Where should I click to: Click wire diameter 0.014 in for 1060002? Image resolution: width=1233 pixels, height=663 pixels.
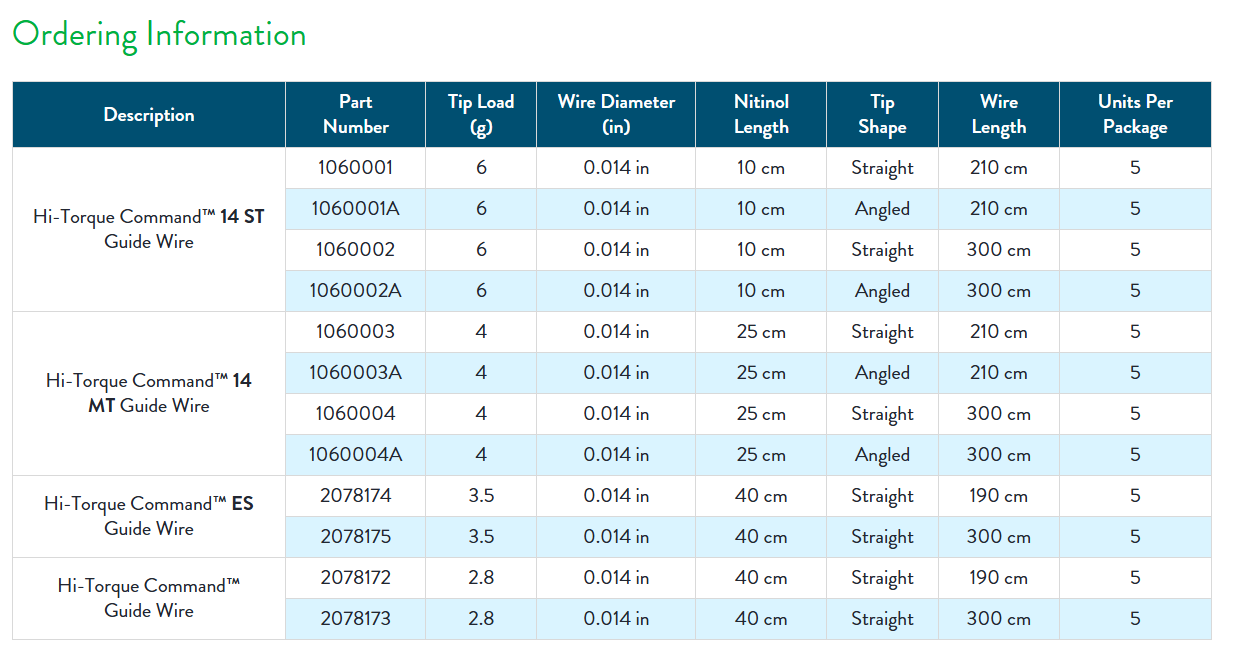coord(616,250)
